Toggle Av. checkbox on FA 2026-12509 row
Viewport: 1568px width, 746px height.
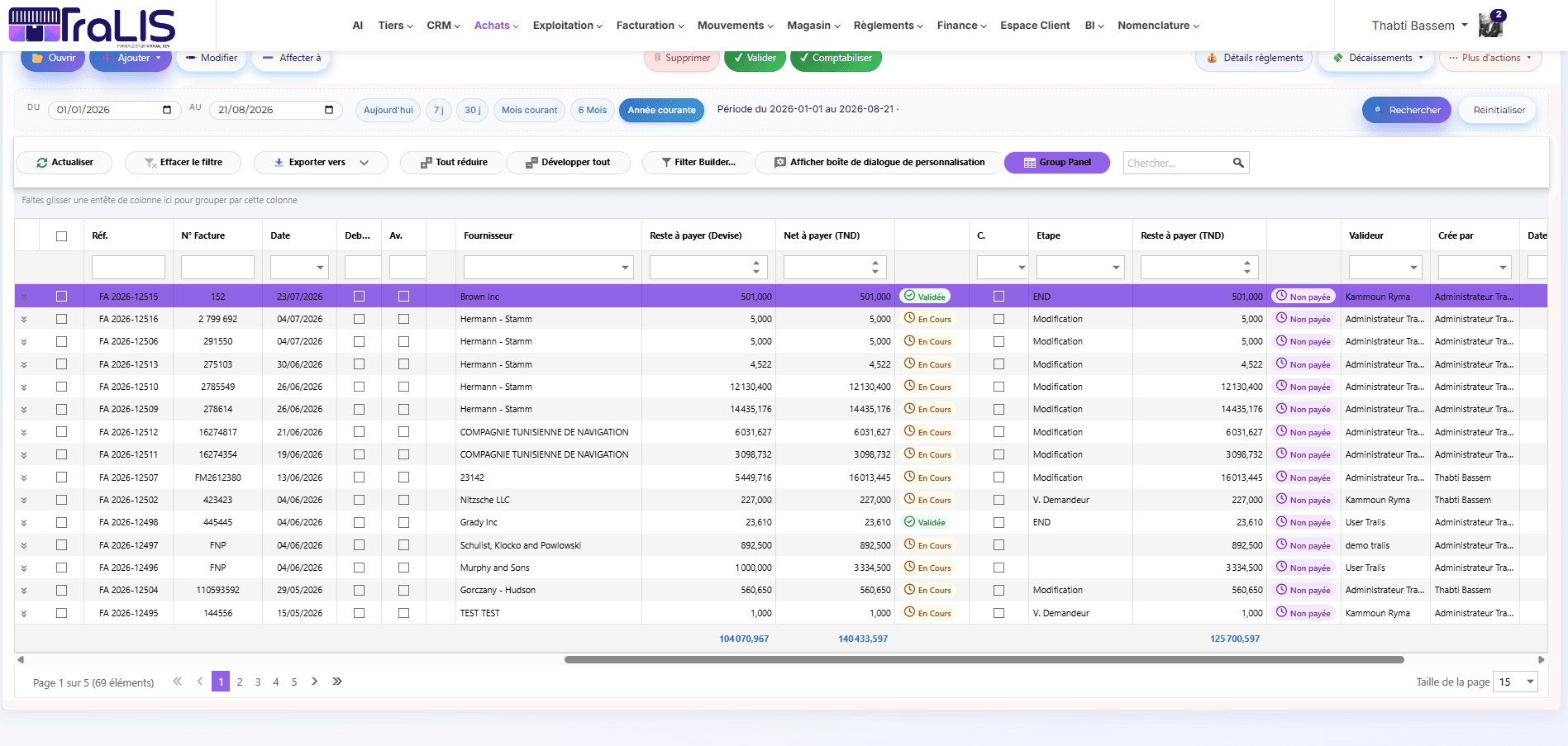click(403, 409)
